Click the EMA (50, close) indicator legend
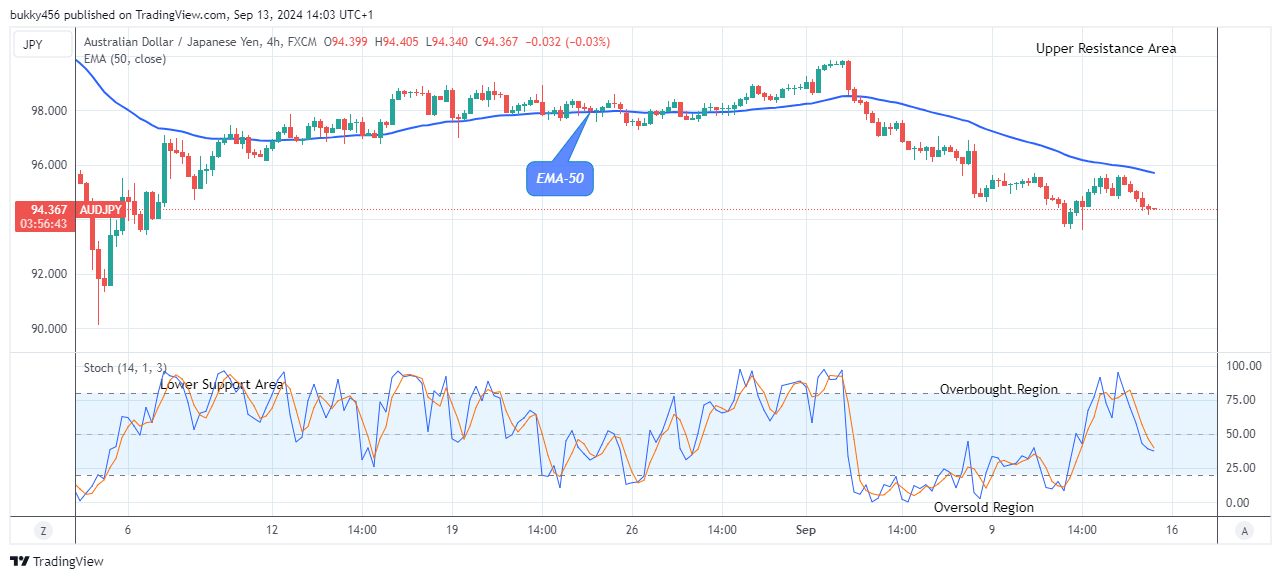The width and height of the screenshot is (1281, 579). click(x=124, y=59)
